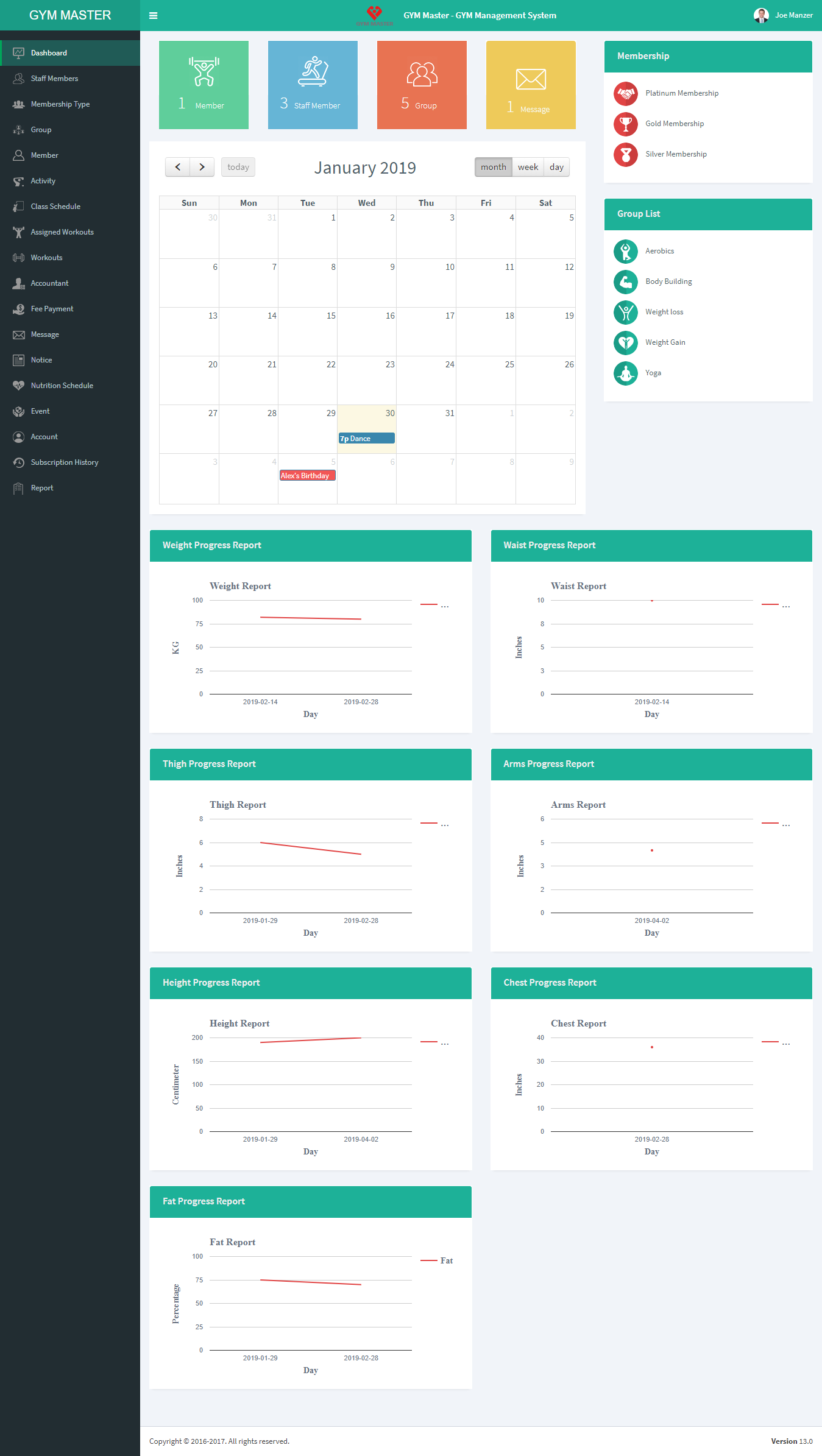Toggle the Fat legend in Fat Report
This screenshot has height=1456, width=822.
point(437,1260)
